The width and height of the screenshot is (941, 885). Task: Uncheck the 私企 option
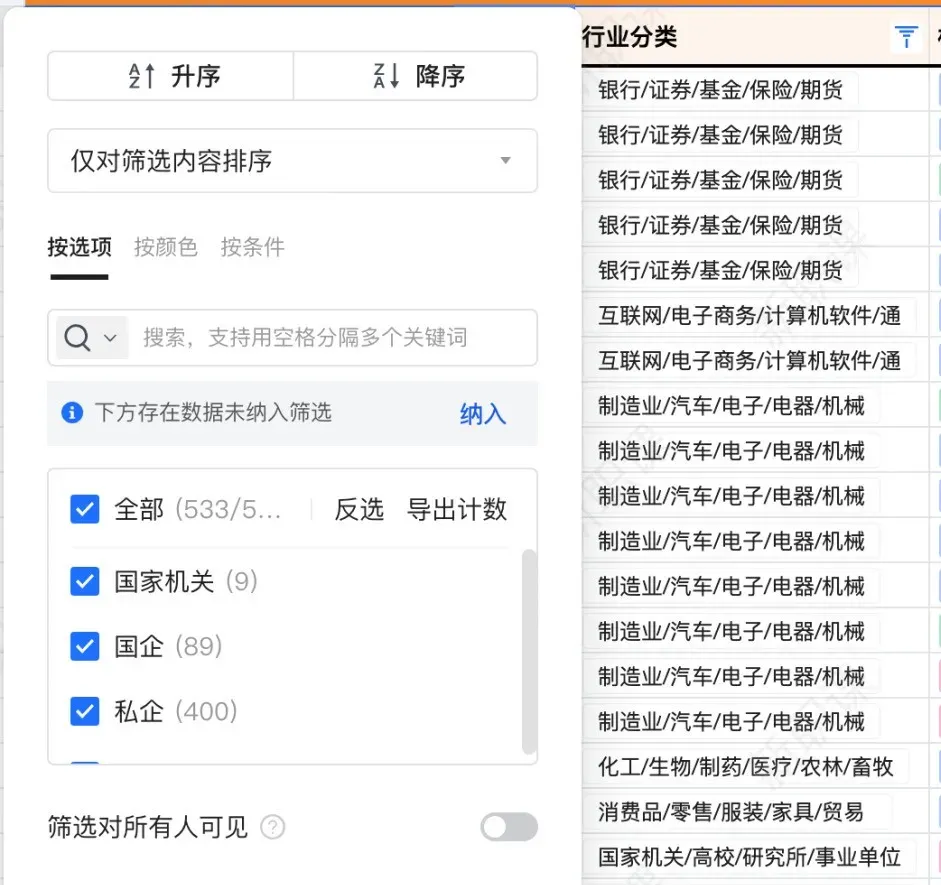(x=84, y=711)
